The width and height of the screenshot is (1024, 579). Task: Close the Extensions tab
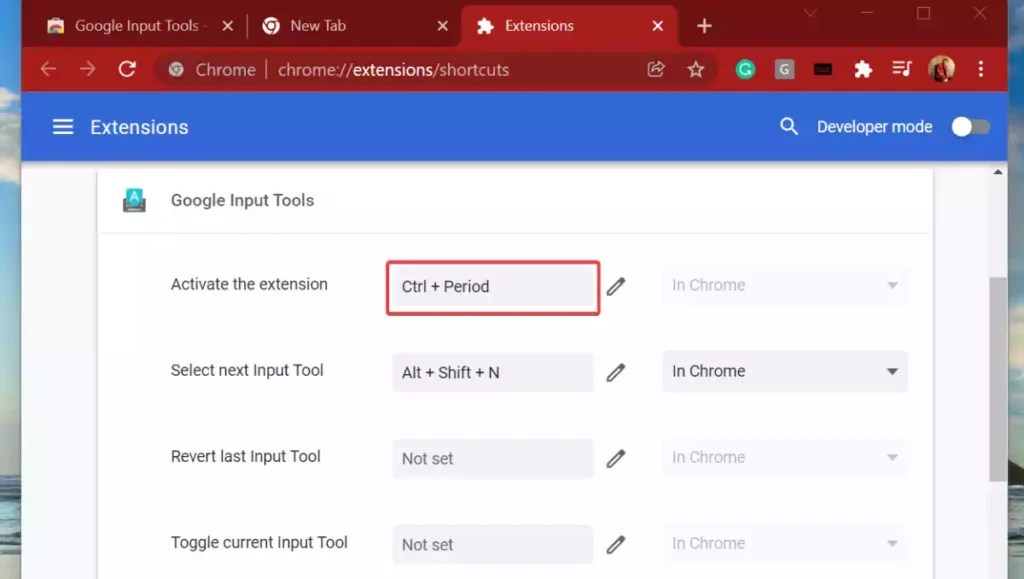click(658, 26)
